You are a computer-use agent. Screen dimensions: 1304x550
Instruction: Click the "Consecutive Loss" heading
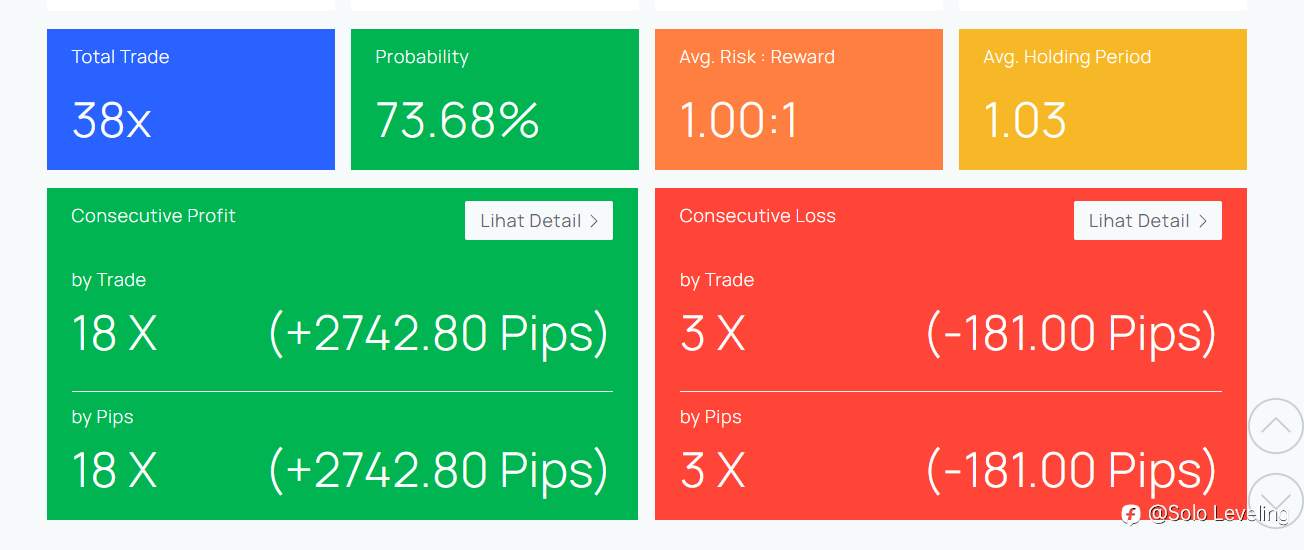(757, 216)
